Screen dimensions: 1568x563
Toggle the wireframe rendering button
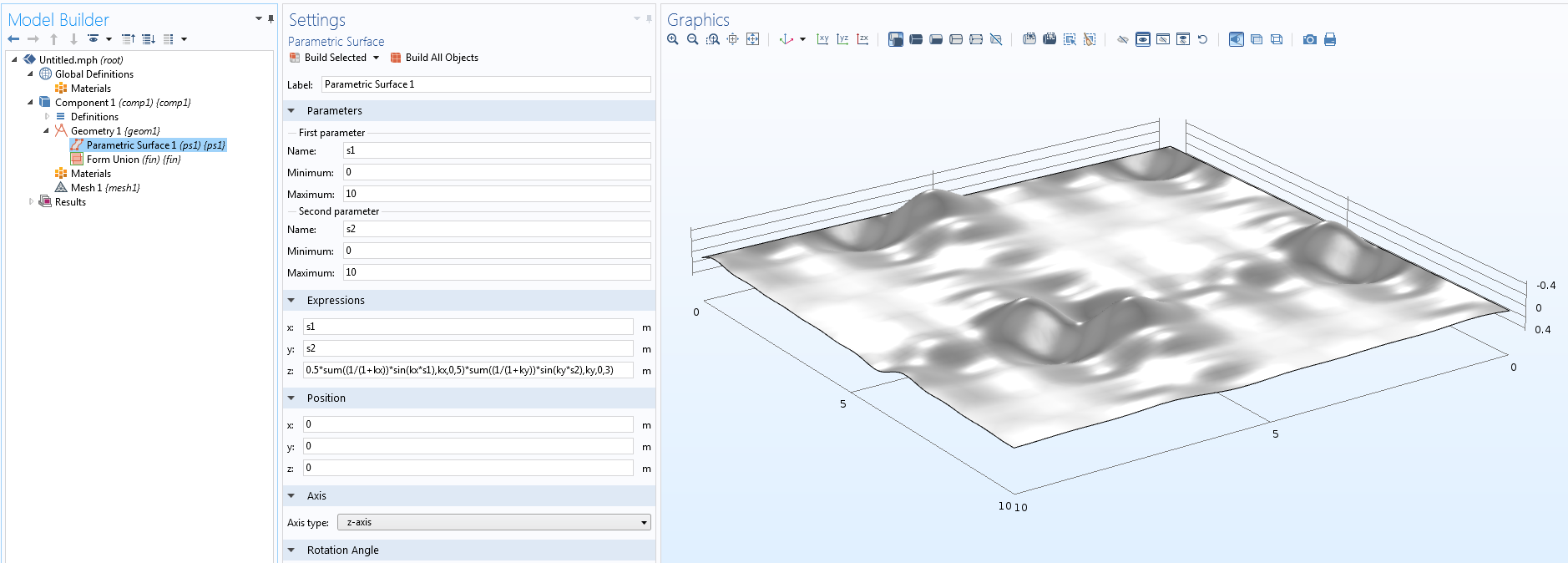(1277, 39)
